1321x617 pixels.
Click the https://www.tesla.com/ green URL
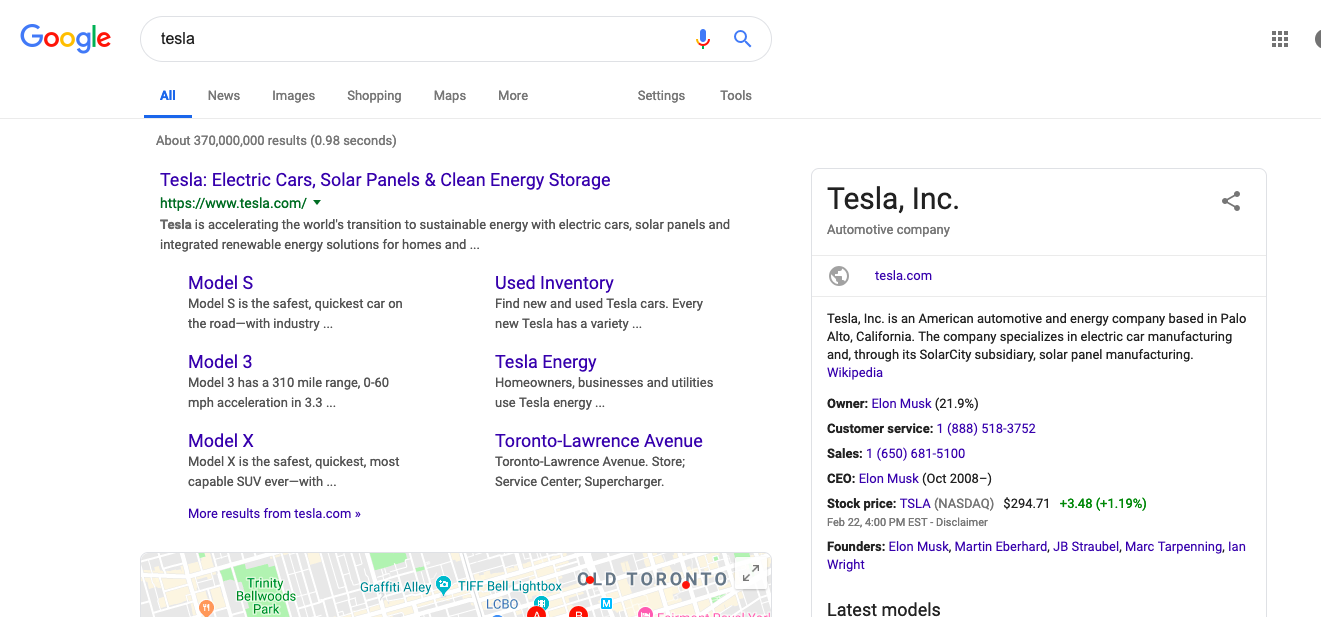[x=233, y=203]
